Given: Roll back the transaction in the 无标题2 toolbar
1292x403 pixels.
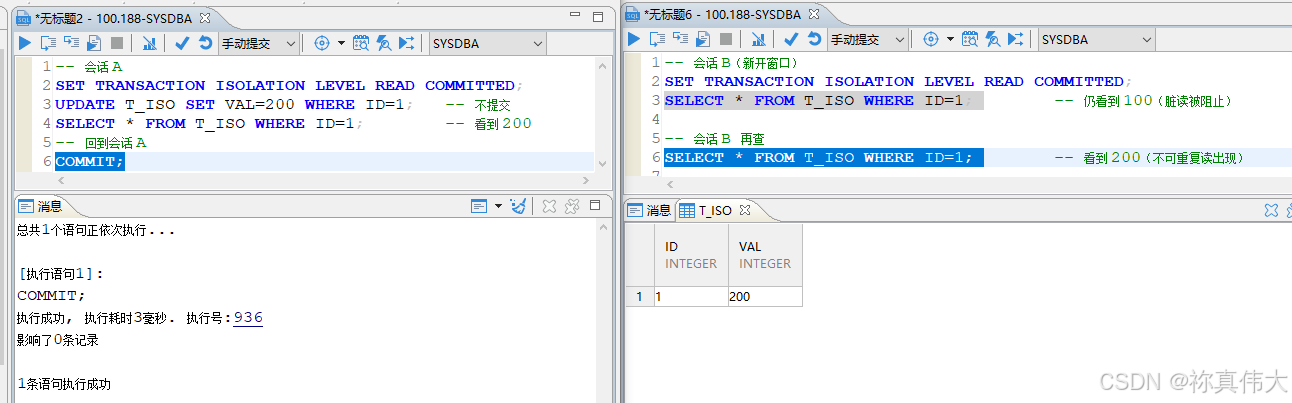Looking at the screenshot, I should (205, 43).
